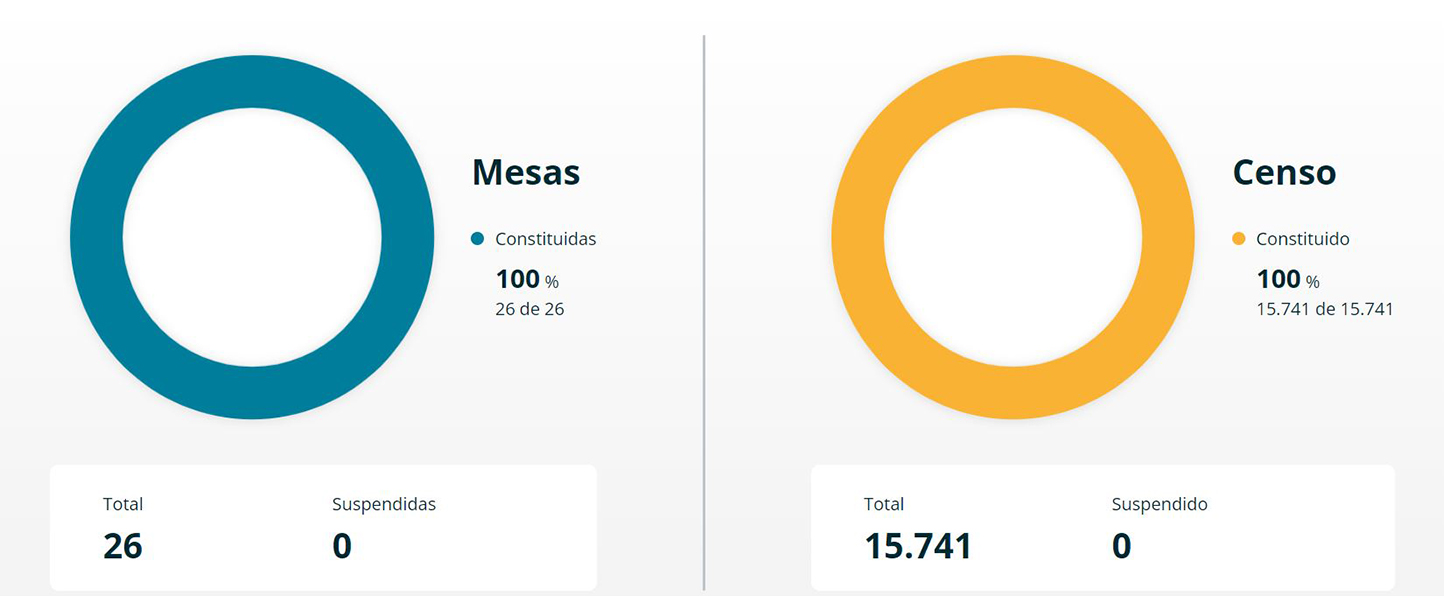The image size is (1444, 596).
Task: Click the Censo total value 15.741
Action: pos(918,546)
